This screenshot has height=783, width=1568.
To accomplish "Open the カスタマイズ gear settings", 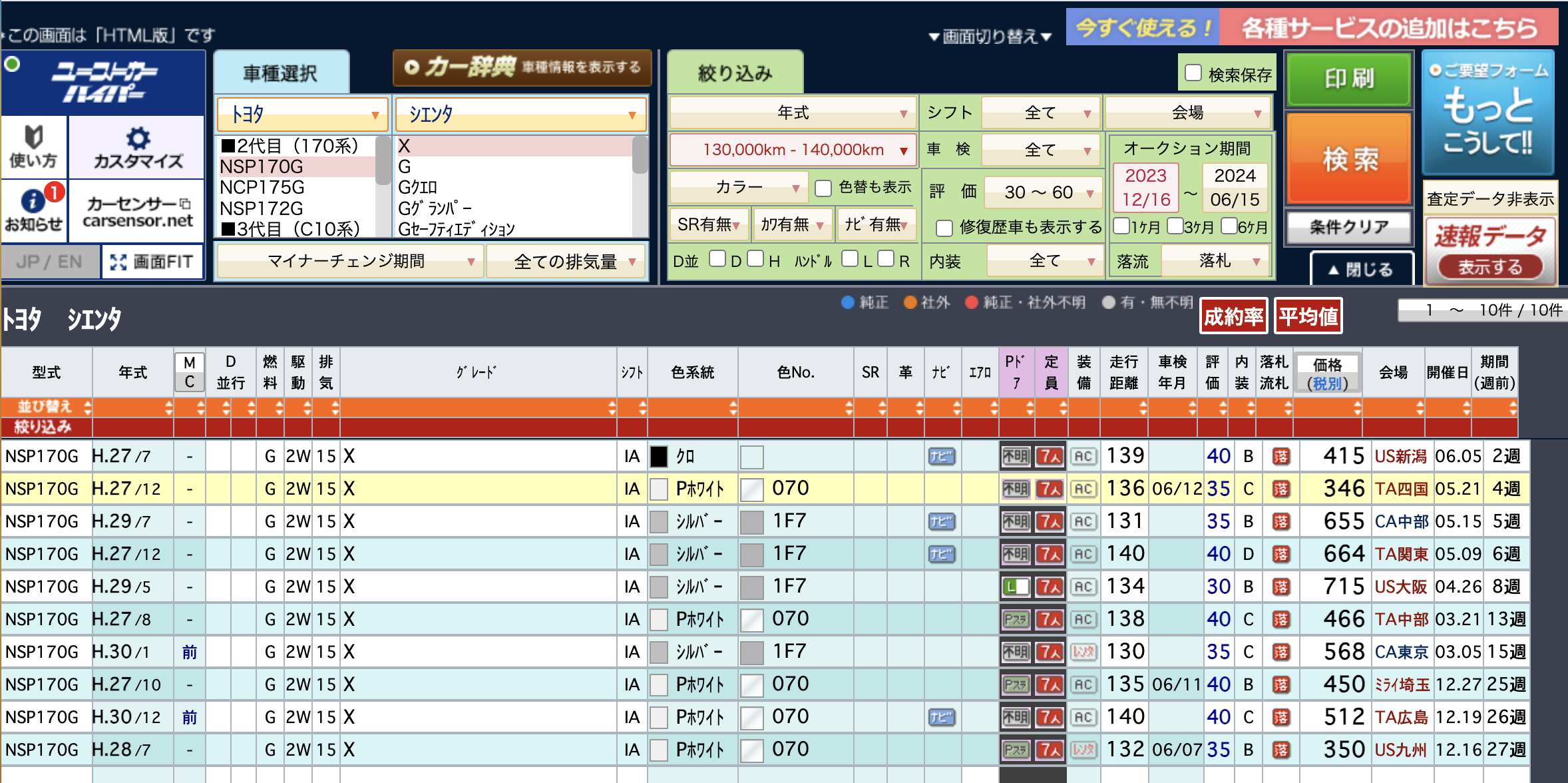I will click(x=137, y=146).
